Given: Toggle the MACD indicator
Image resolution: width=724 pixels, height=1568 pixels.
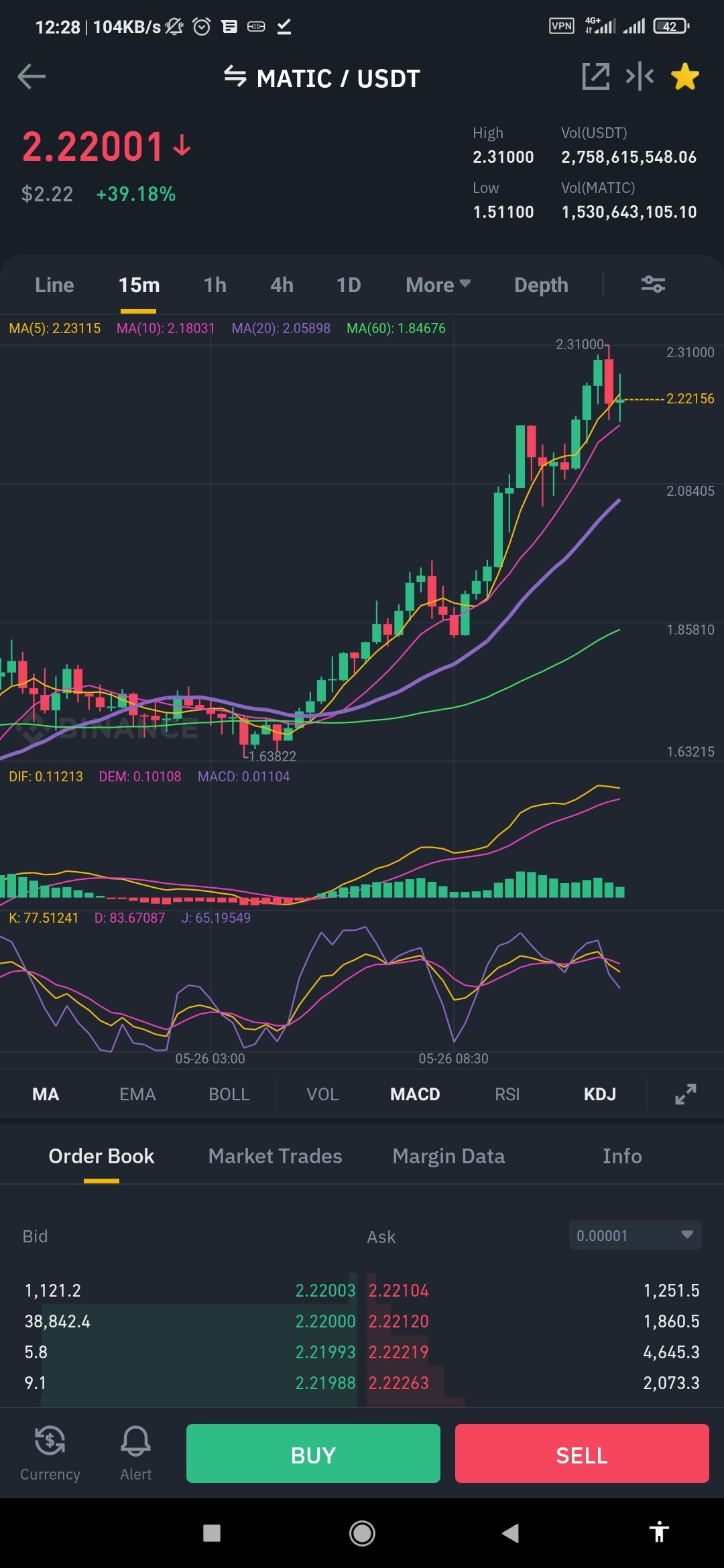Looking at the screenshot, I should tap(415, 1094).
